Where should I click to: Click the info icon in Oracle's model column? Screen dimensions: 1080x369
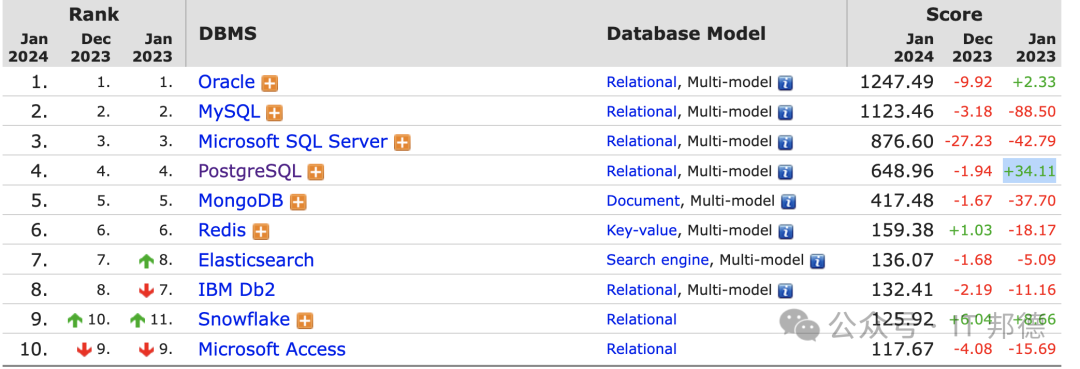(785, 83)
